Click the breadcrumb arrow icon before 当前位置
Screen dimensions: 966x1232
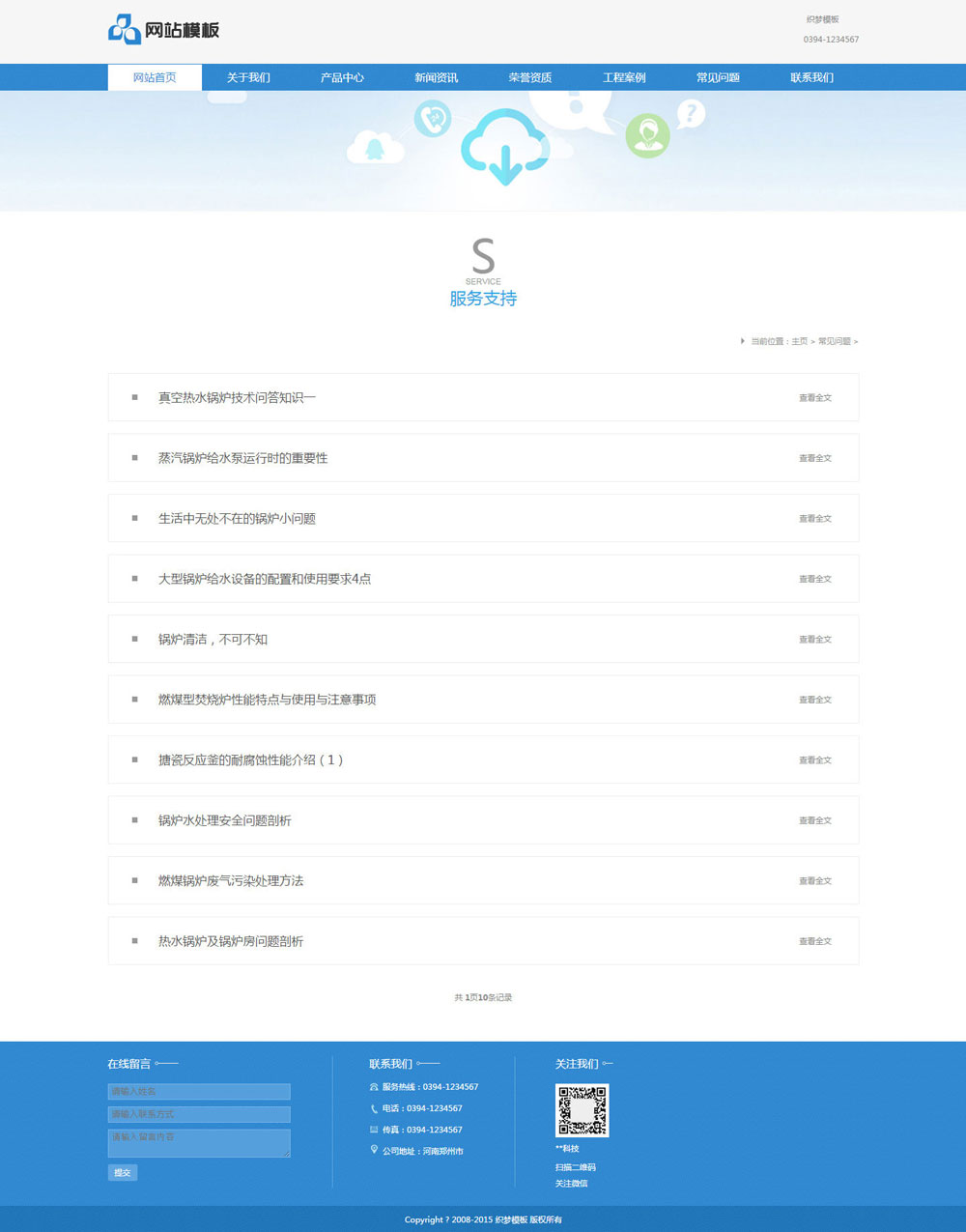[742, 341]
